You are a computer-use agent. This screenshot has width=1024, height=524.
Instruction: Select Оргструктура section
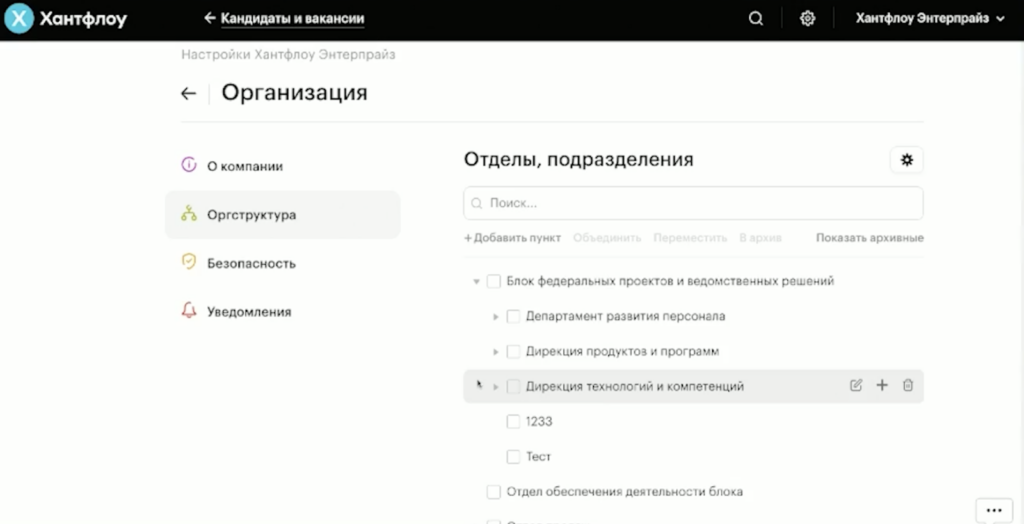pyautogui.click(x=282, y=214)
